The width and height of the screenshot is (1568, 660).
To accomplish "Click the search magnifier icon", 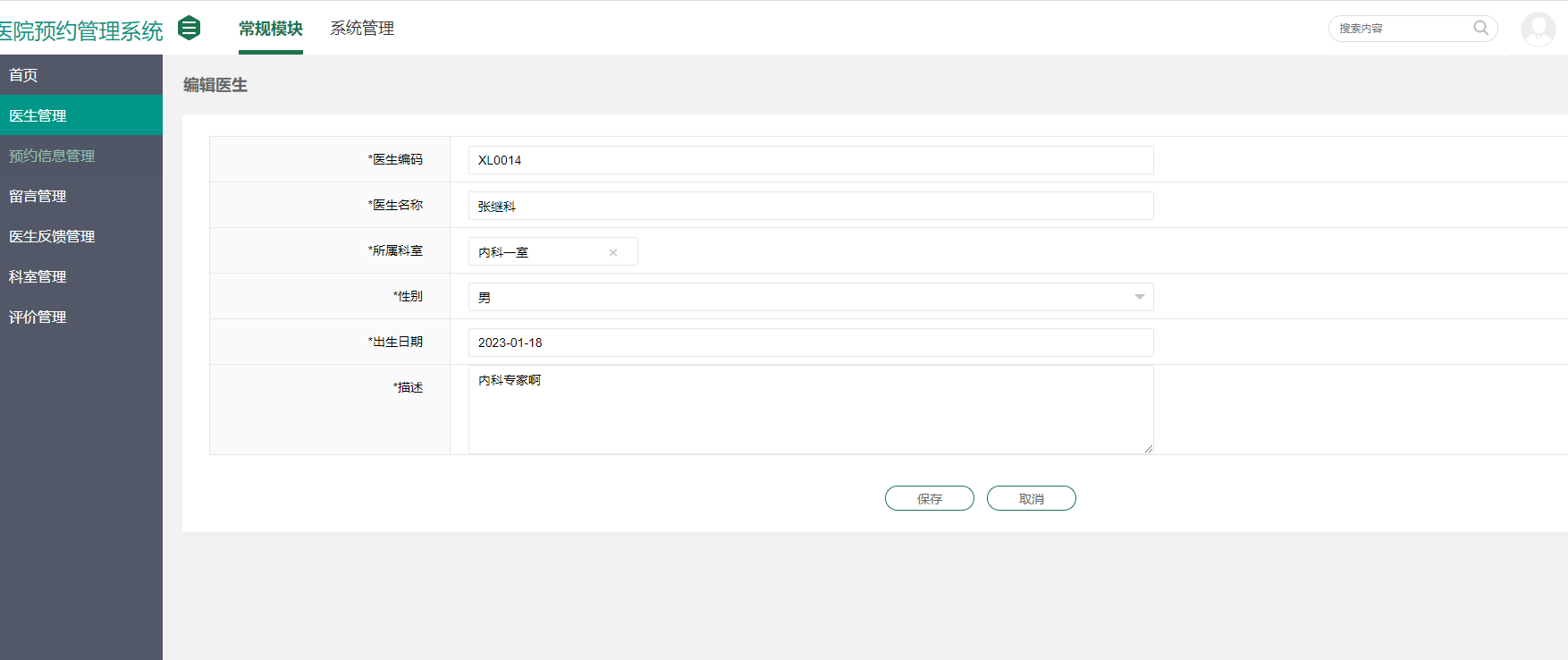I will point(1480,28).
